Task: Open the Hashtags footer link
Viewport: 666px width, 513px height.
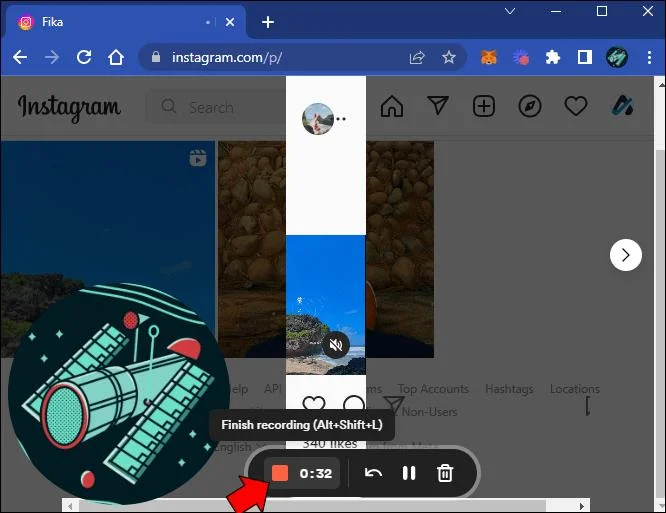Action: point(509,389)
